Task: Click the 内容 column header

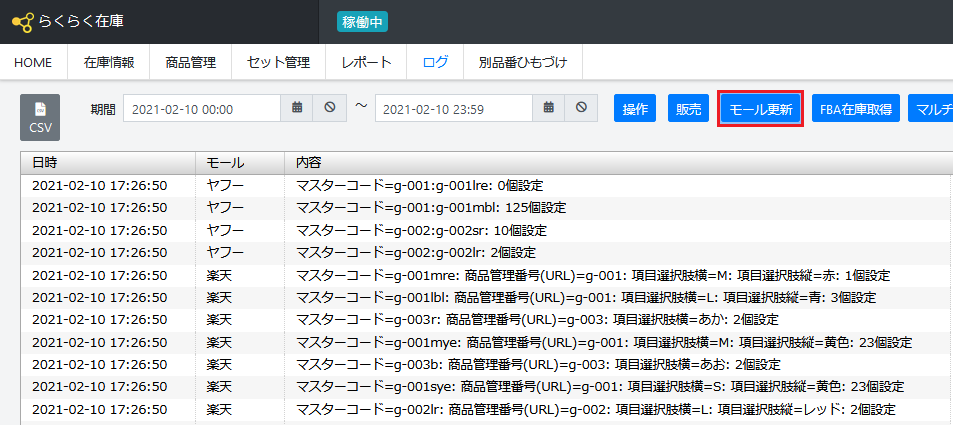Action: 619,162
